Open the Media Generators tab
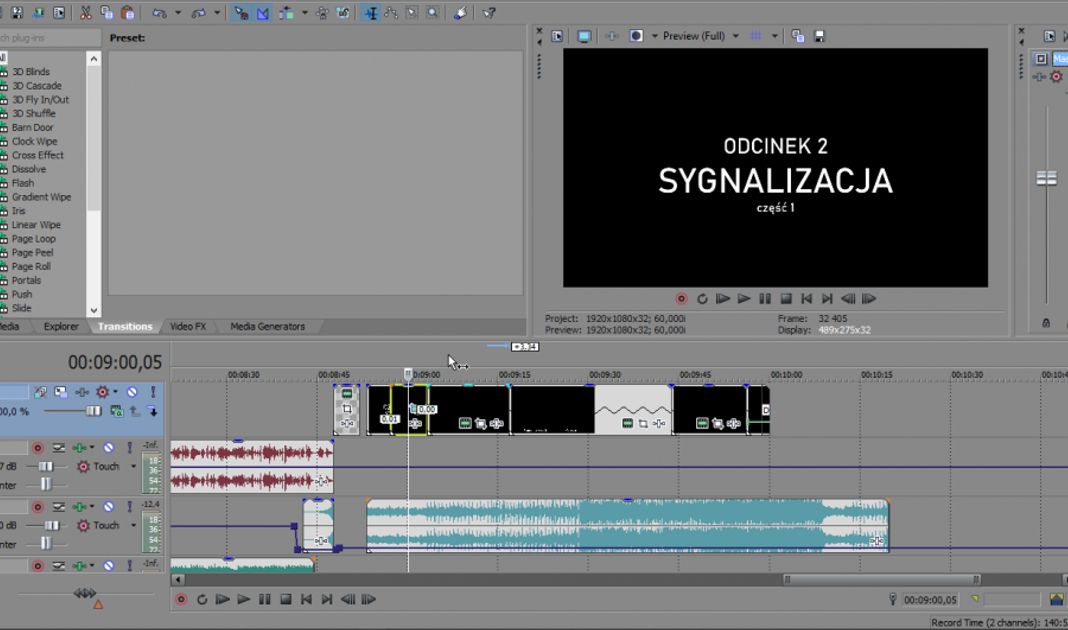Screen dimensions: 1068x630 click(x=267, y=326)
